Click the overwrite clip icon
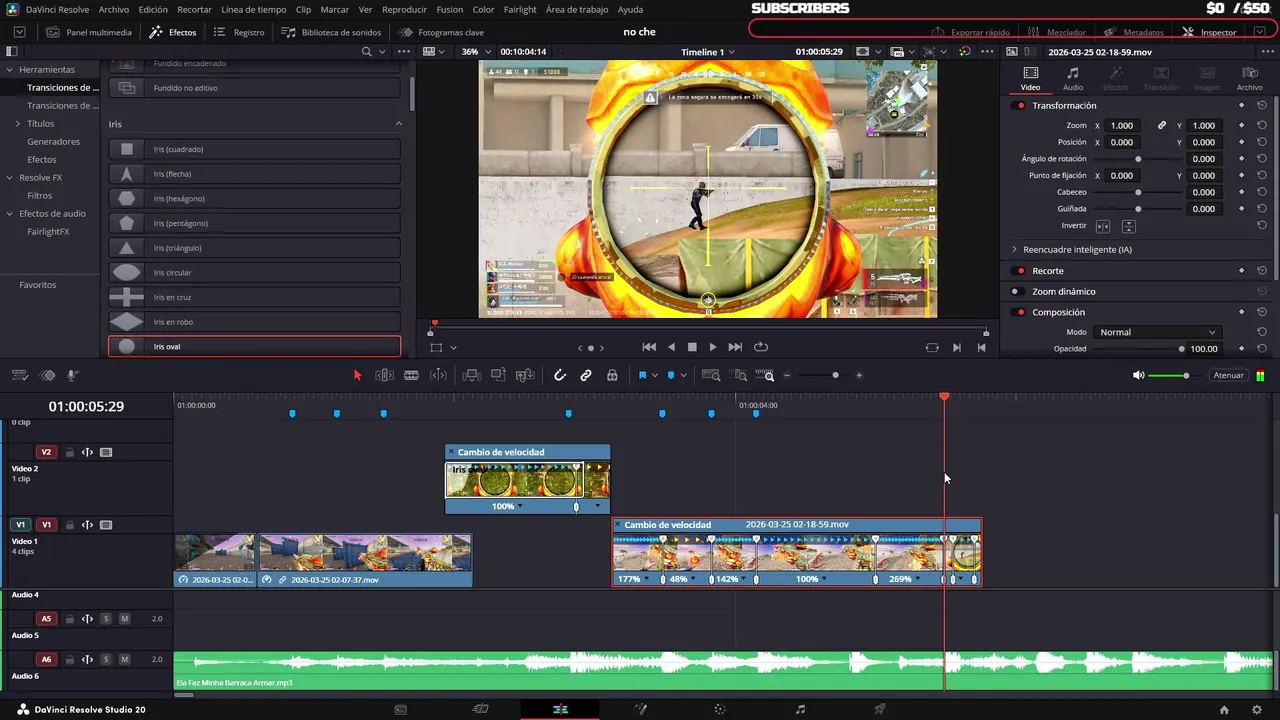The width and height of the screenshot is (1280, 720). click(x=498, y=375)
